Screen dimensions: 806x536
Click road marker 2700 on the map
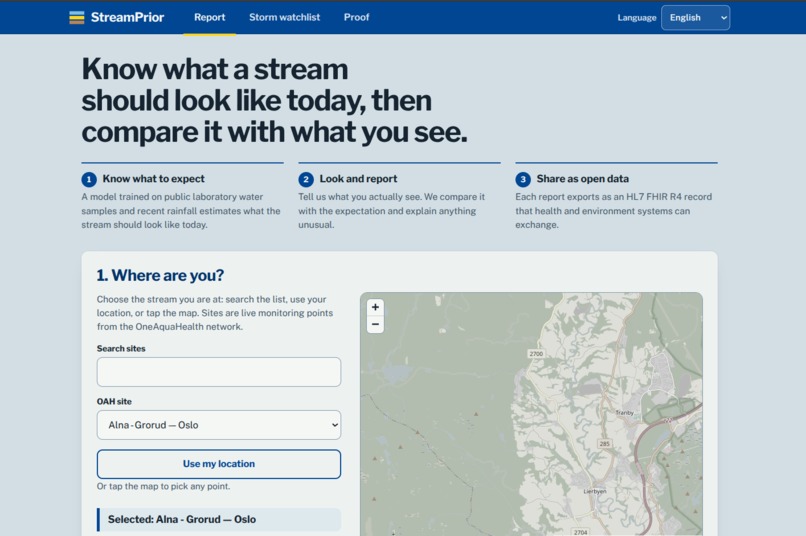click(536, 354)
